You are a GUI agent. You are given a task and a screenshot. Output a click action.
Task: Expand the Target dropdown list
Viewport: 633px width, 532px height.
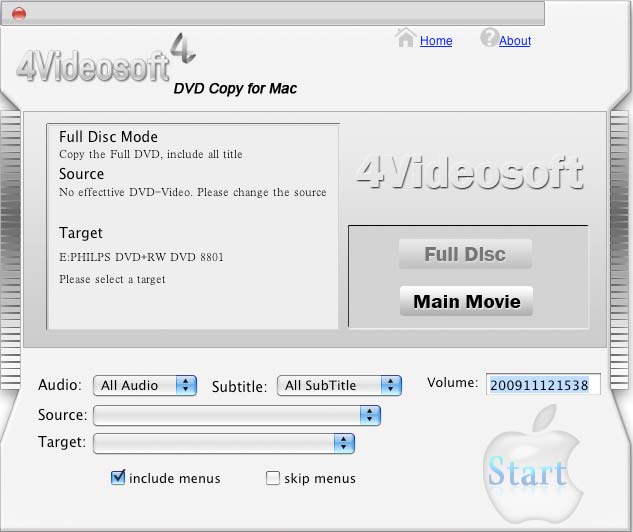point(224,443)
